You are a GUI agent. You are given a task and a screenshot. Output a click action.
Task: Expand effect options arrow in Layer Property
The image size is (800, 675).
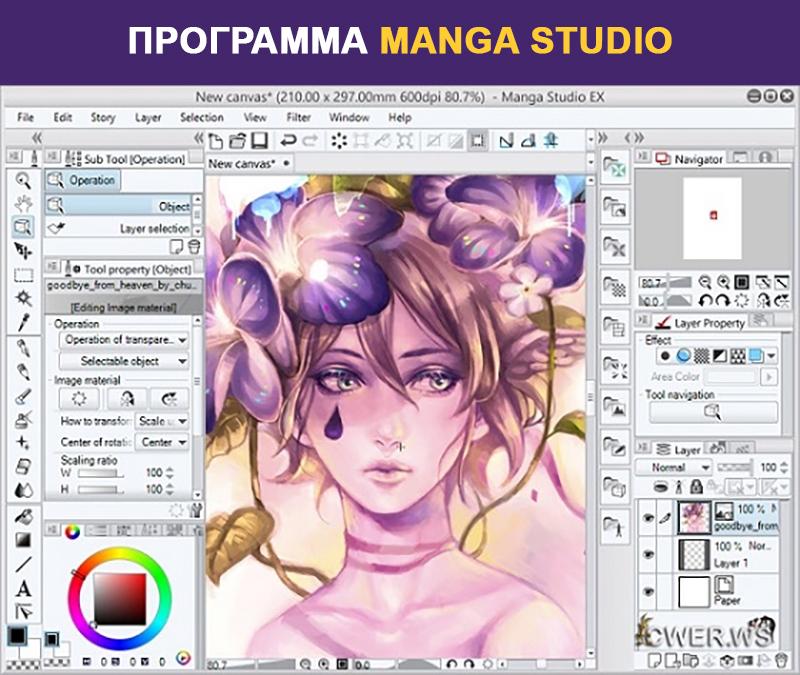771,356
